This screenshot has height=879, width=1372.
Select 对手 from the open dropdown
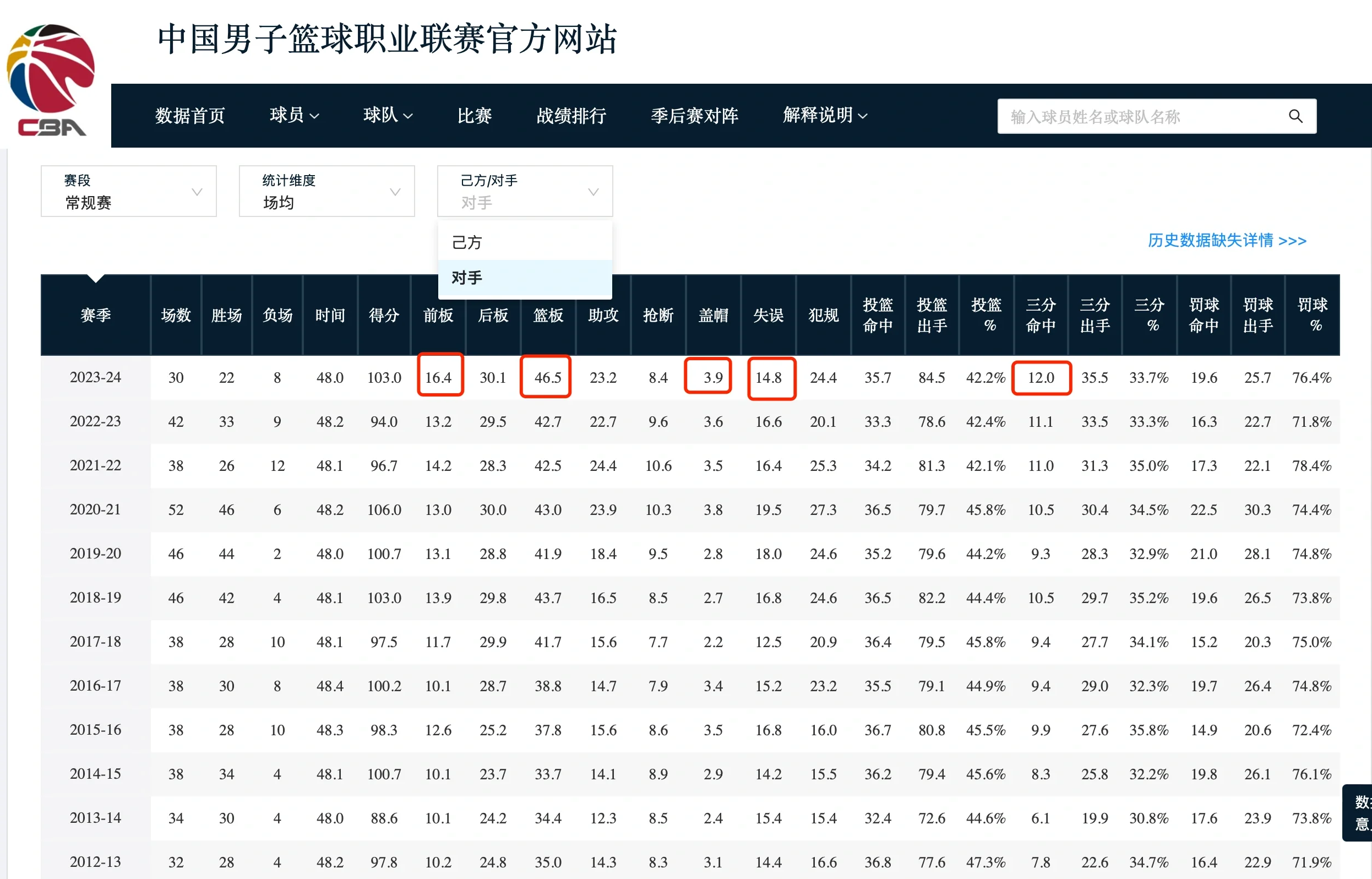click(466, 278)
